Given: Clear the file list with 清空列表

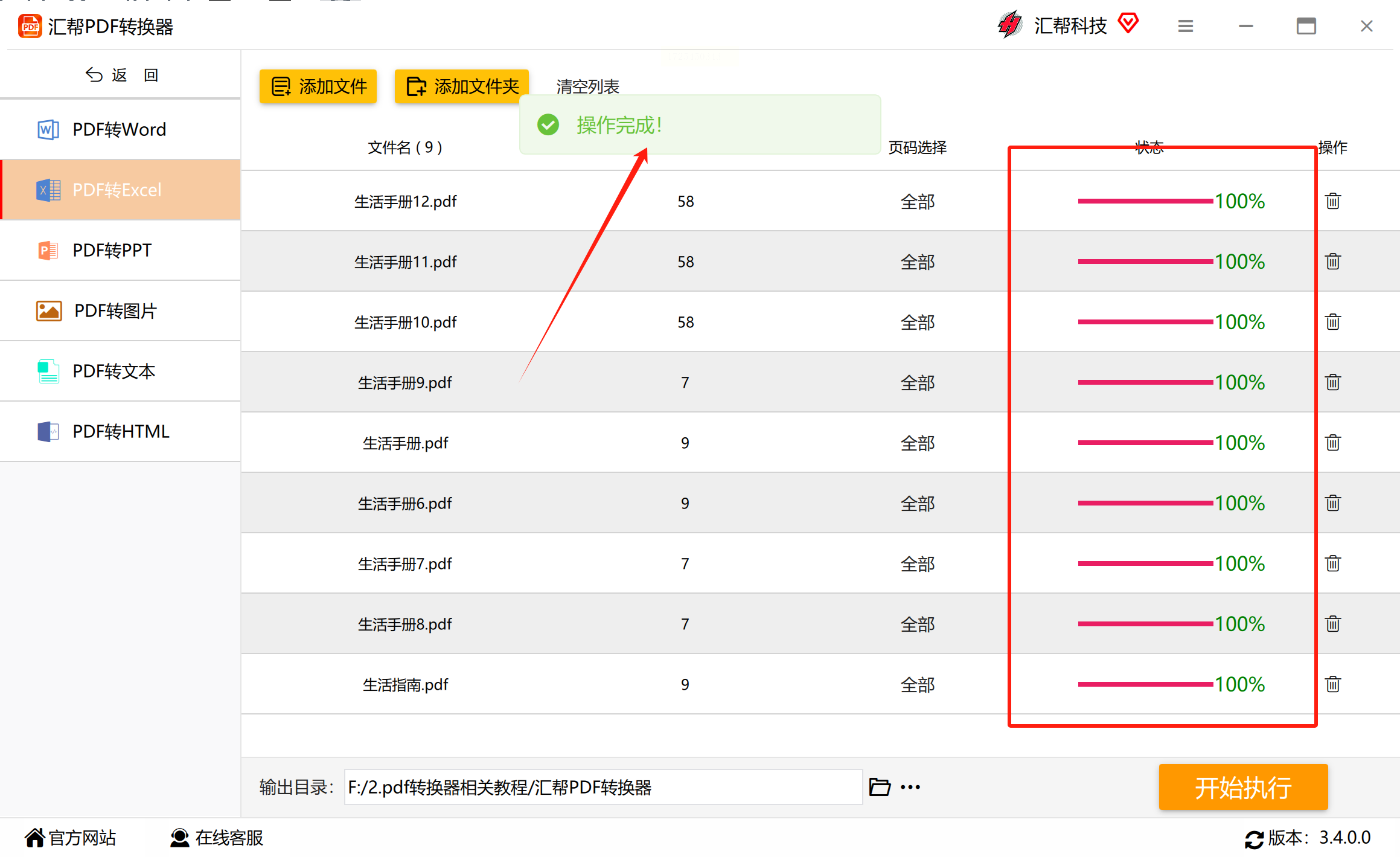Looking at the screenshot, I should [x=587, y=86].
